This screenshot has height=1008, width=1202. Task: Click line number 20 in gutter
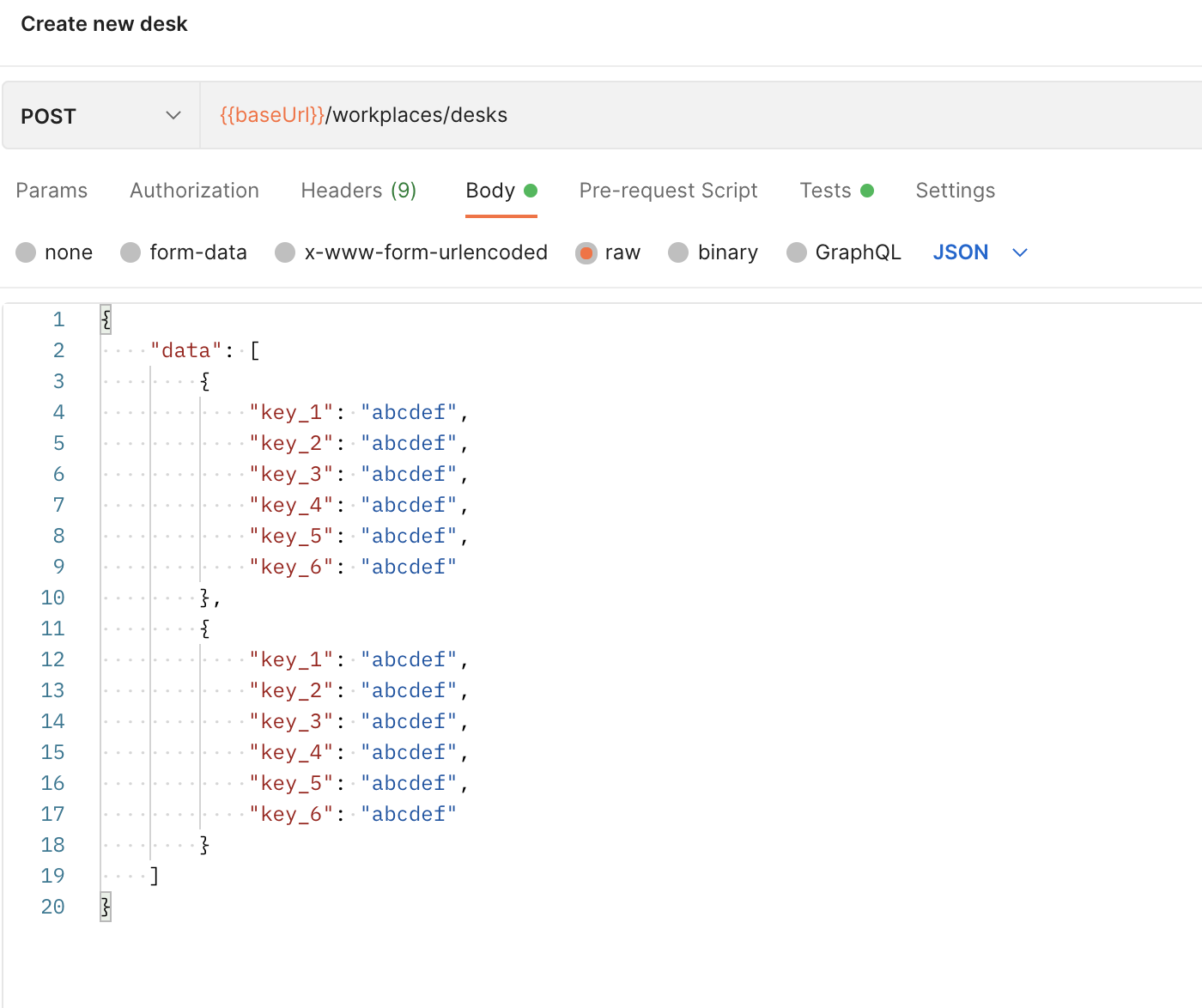tap(52, 907)
